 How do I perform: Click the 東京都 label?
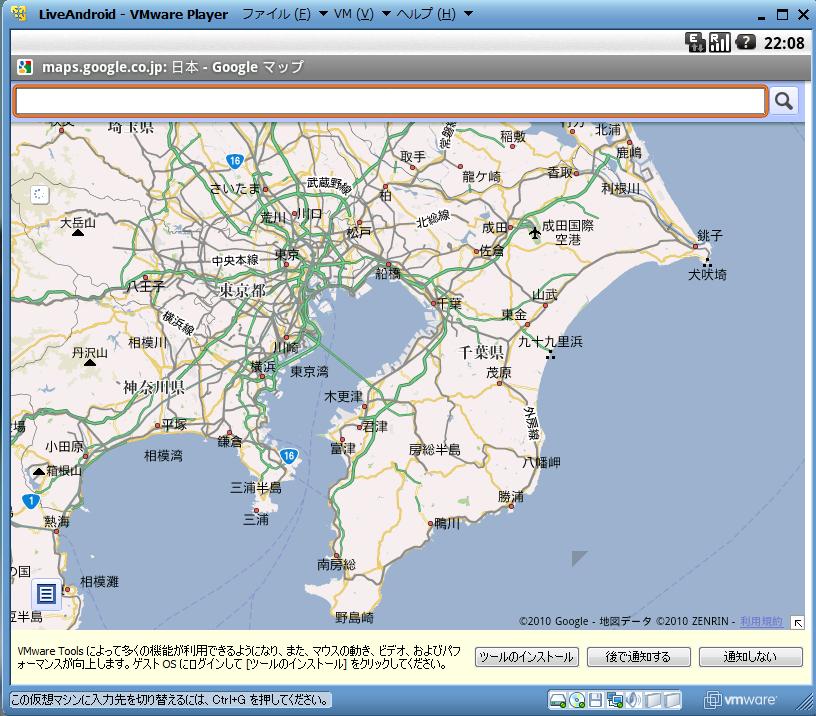243,290
